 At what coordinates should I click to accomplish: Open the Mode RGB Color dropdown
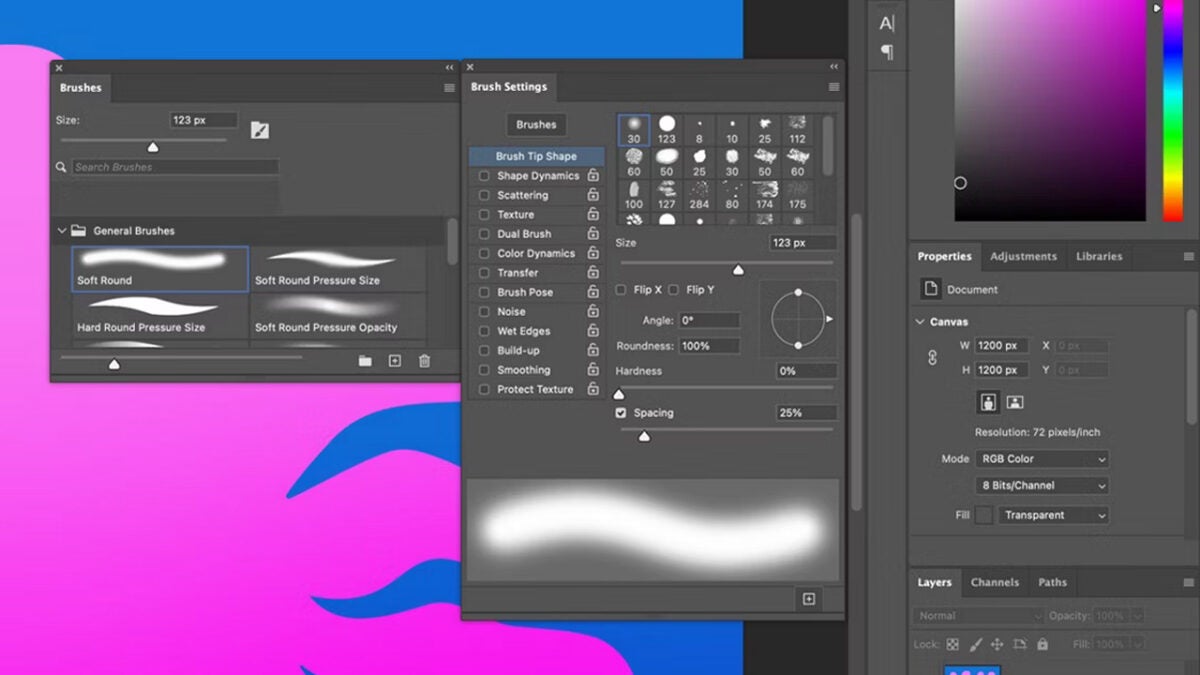[x=1042, y=459]
